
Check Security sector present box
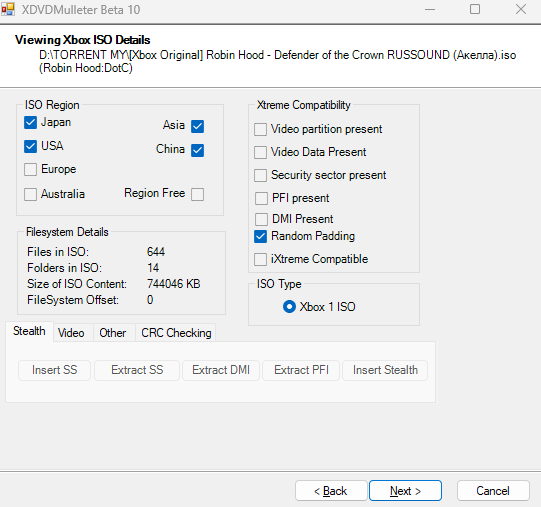[260, 175]
